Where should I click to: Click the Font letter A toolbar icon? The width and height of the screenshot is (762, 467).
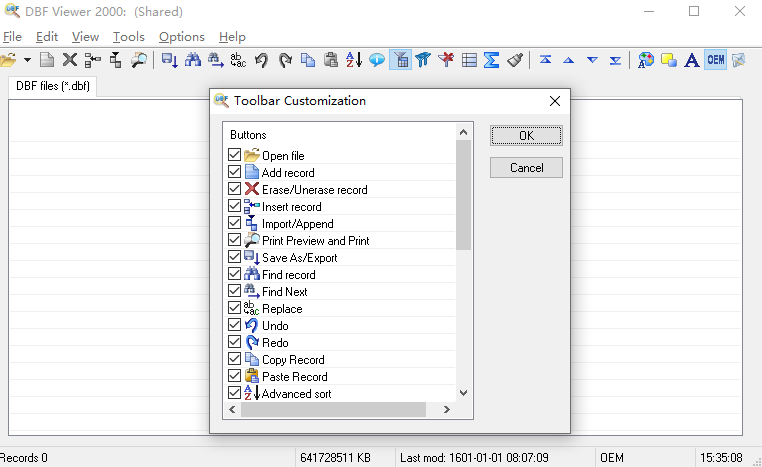pyautogui.click(x=691, y=60)
